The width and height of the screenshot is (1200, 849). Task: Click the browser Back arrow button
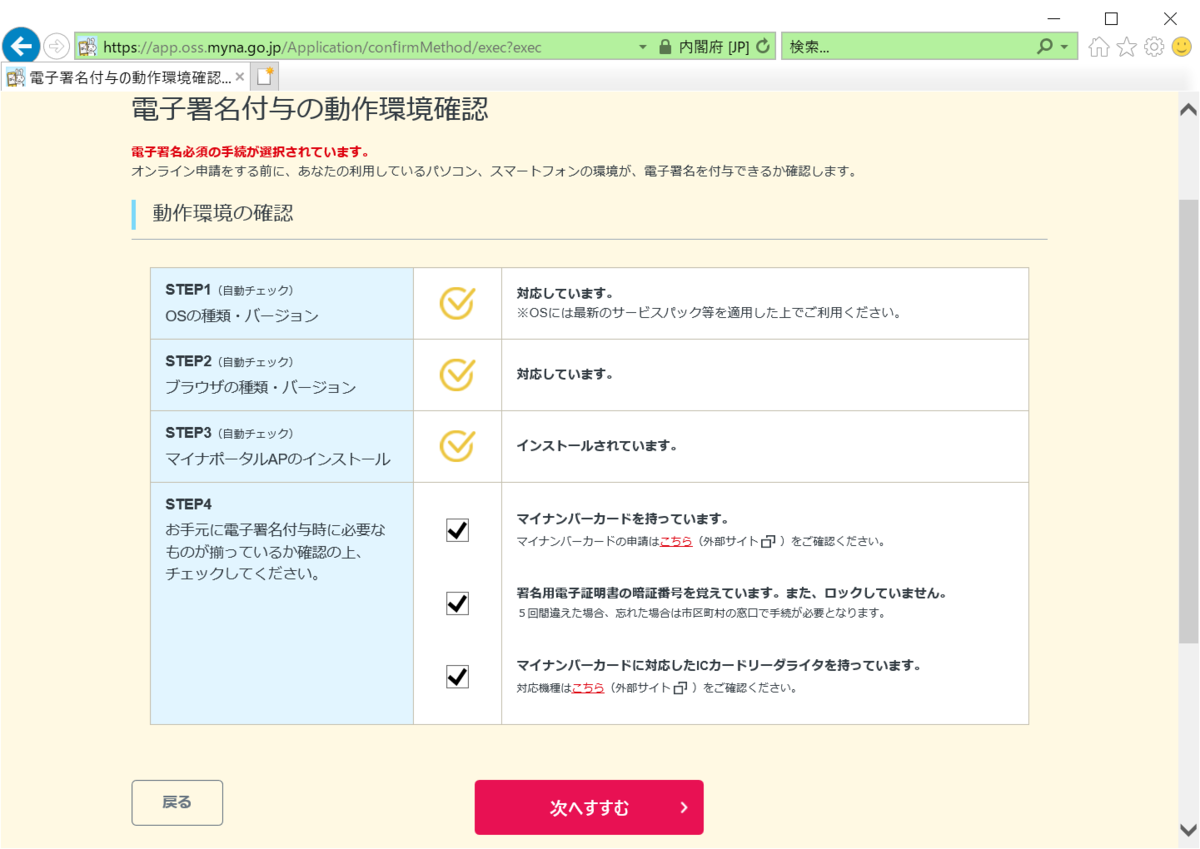coord(21,46)
